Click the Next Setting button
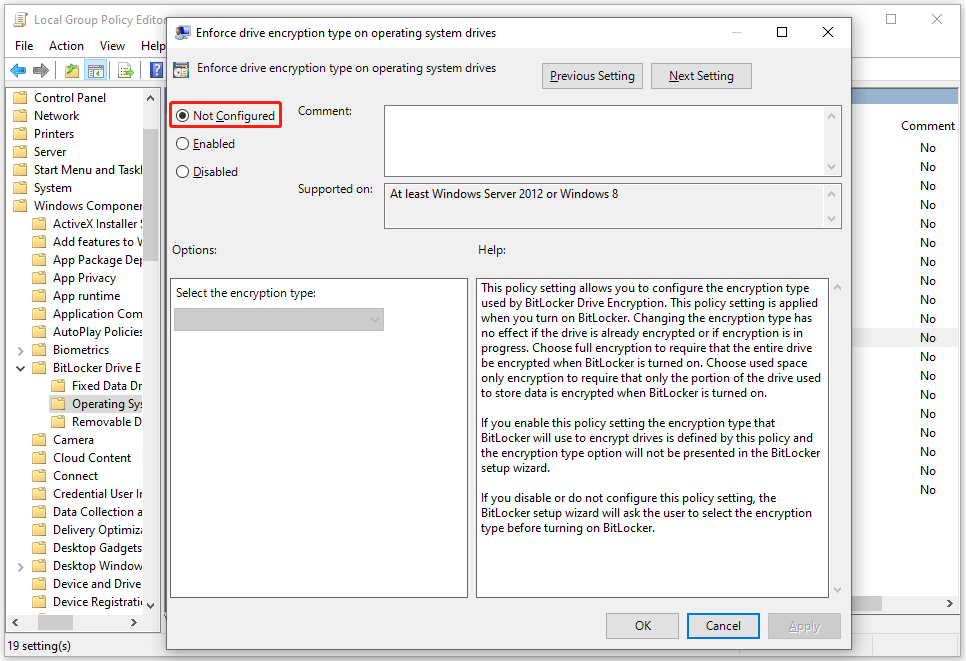Image resolution: width=966 pixels, height=661 pixels. pyautogui.click(x=701, y=76)
